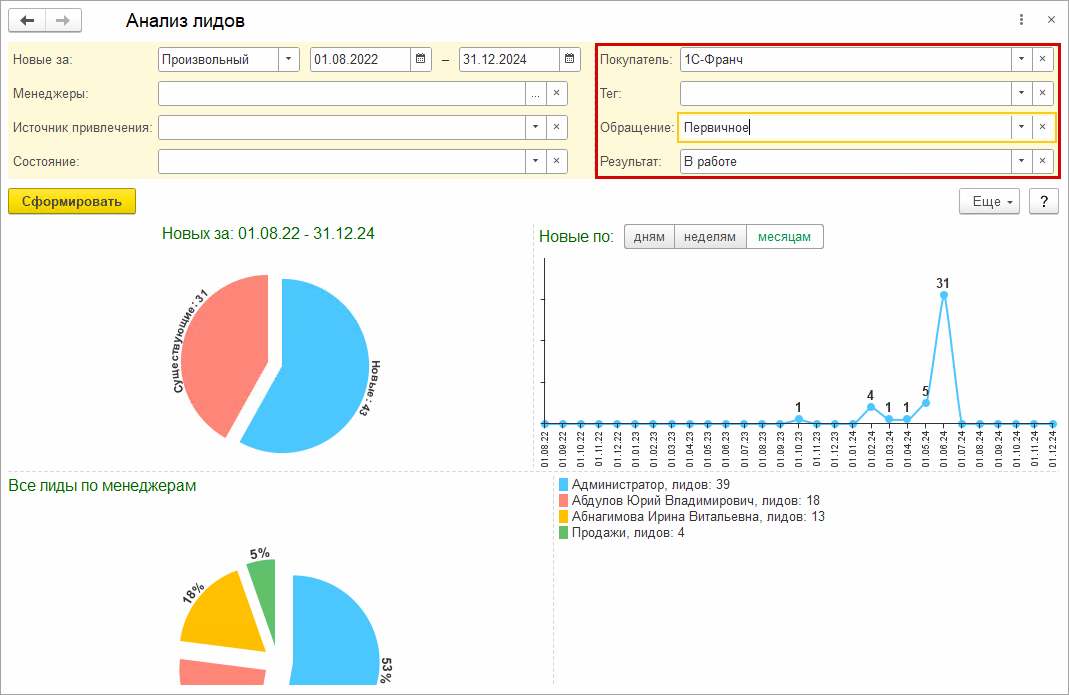Open the Еще menu

[989, 202]
